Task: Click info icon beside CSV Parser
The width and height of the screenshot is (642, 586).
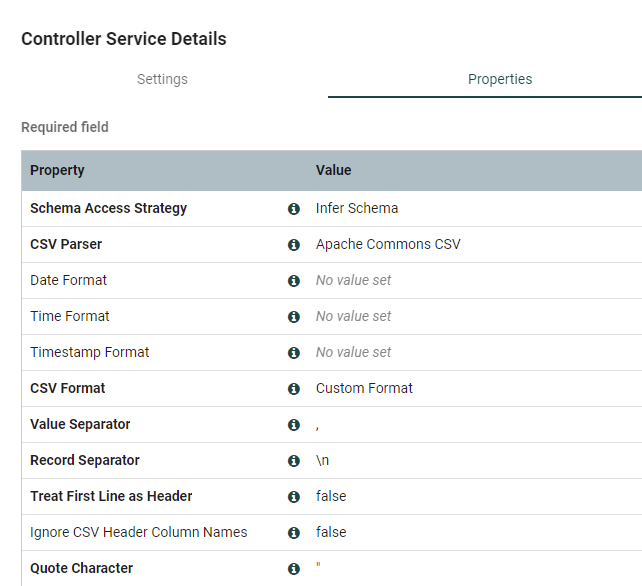Action: tap(294, 245)
